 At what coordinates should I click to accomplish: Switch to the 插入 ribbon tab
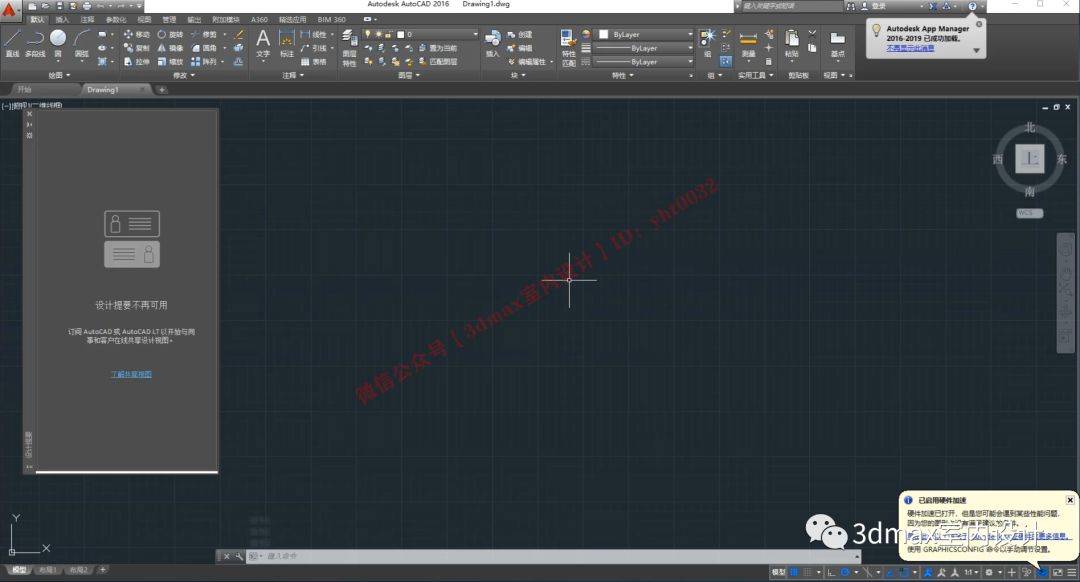tap(63, 18)
